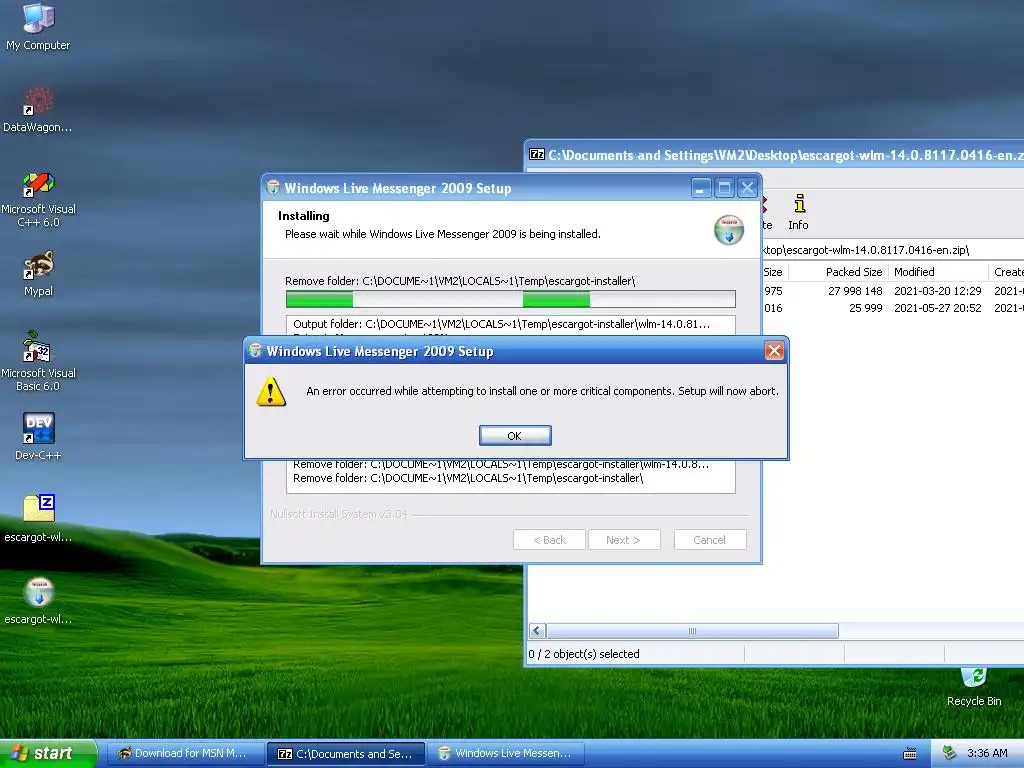Minimize the Windows Live Messenger Setup window
Image resolution: width=1024 pixels, height=768 pixels.
701,188
